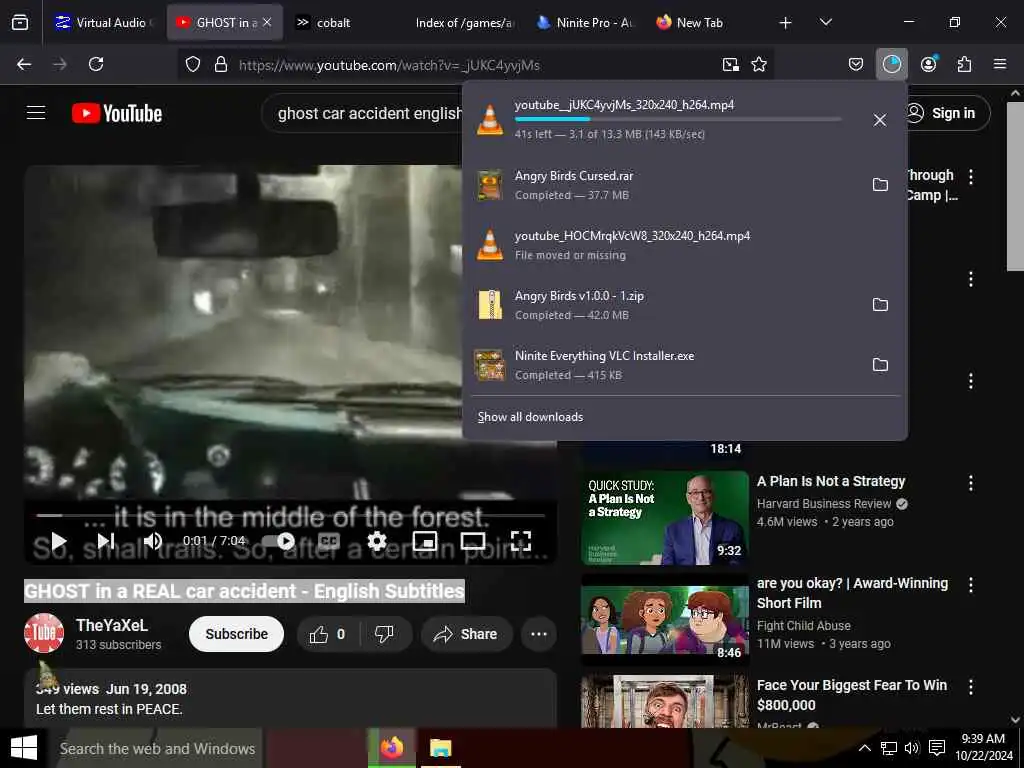Open the Firefox account icon

pyautogui.click(x=929, y=64)
